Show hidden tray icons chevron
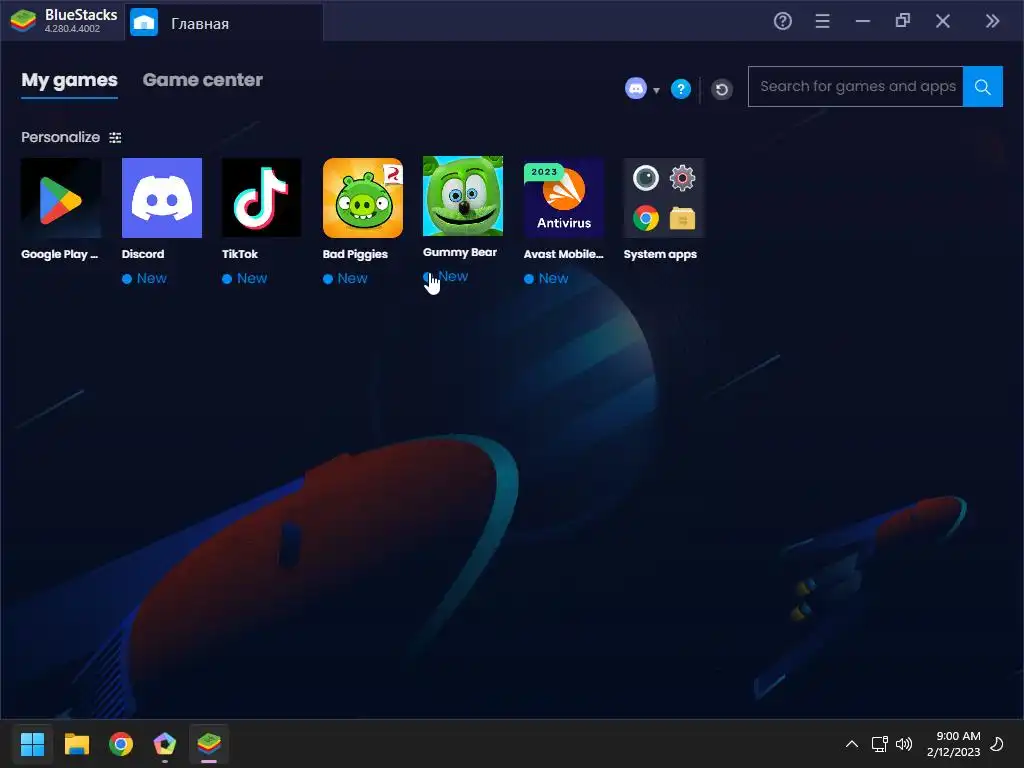Viewport: 1024px width, 768px height. pos(852,744)
